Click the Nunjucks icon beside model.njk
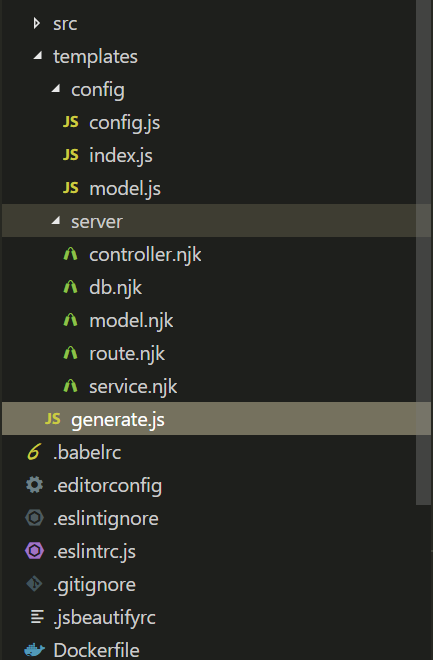 pos(70,320)
